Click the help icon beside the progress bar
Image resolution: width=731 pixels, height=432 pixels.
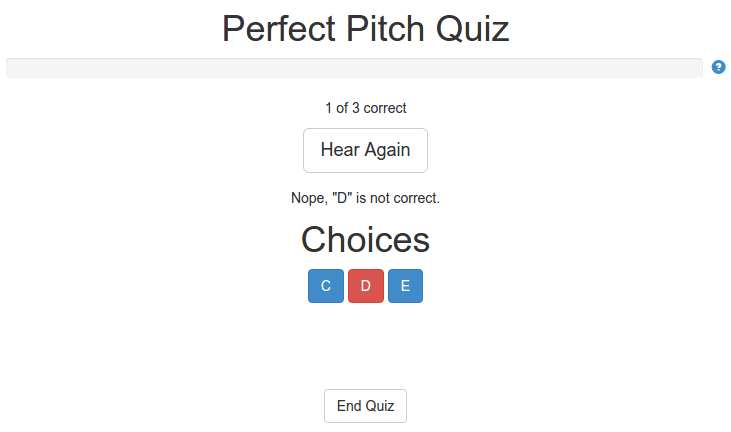tap(718, 67)
